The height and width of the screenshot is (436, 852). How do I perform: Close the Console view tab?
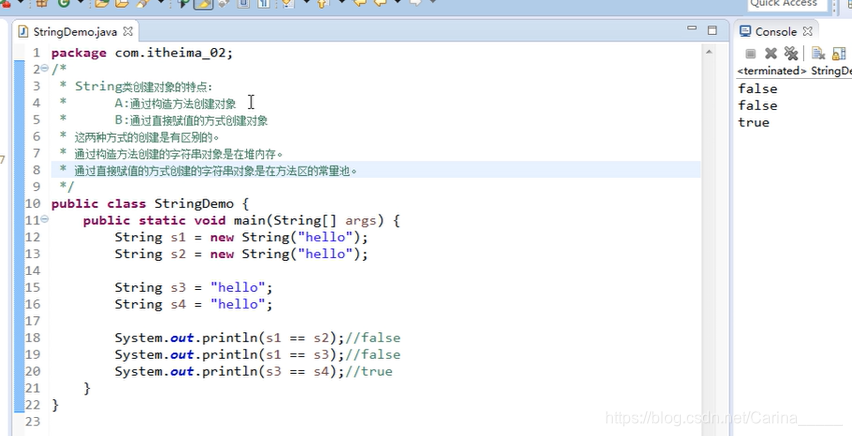[807, 31]
